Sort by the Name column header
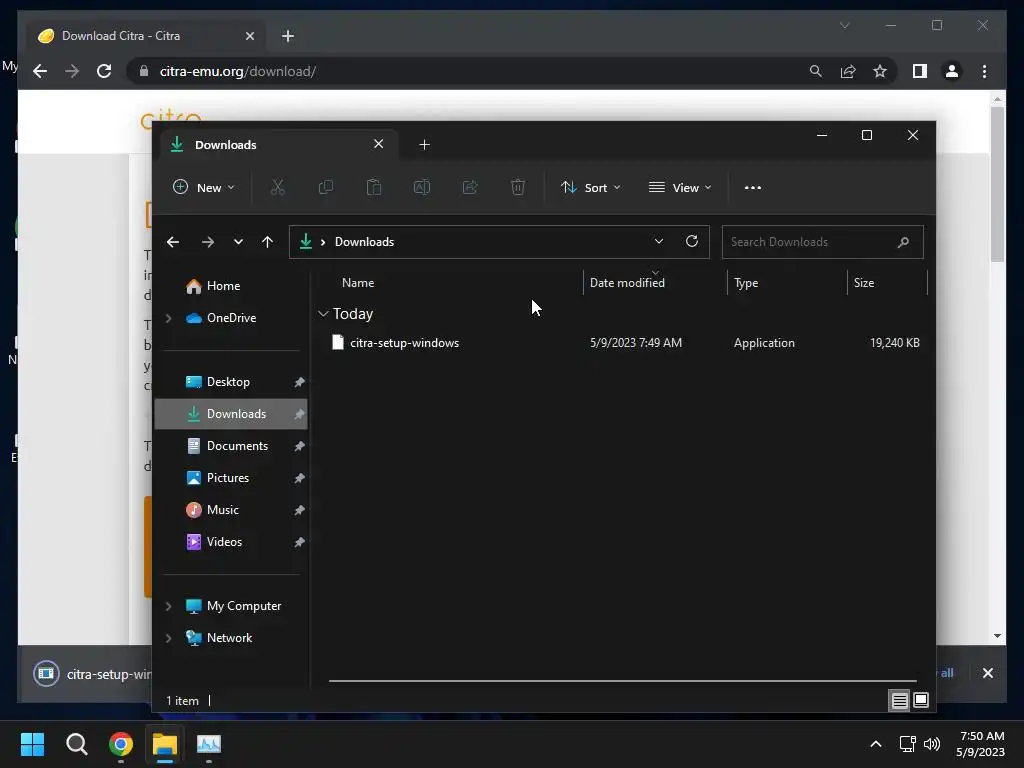This screenshot has width=1024, height=768. click(358, 283)
